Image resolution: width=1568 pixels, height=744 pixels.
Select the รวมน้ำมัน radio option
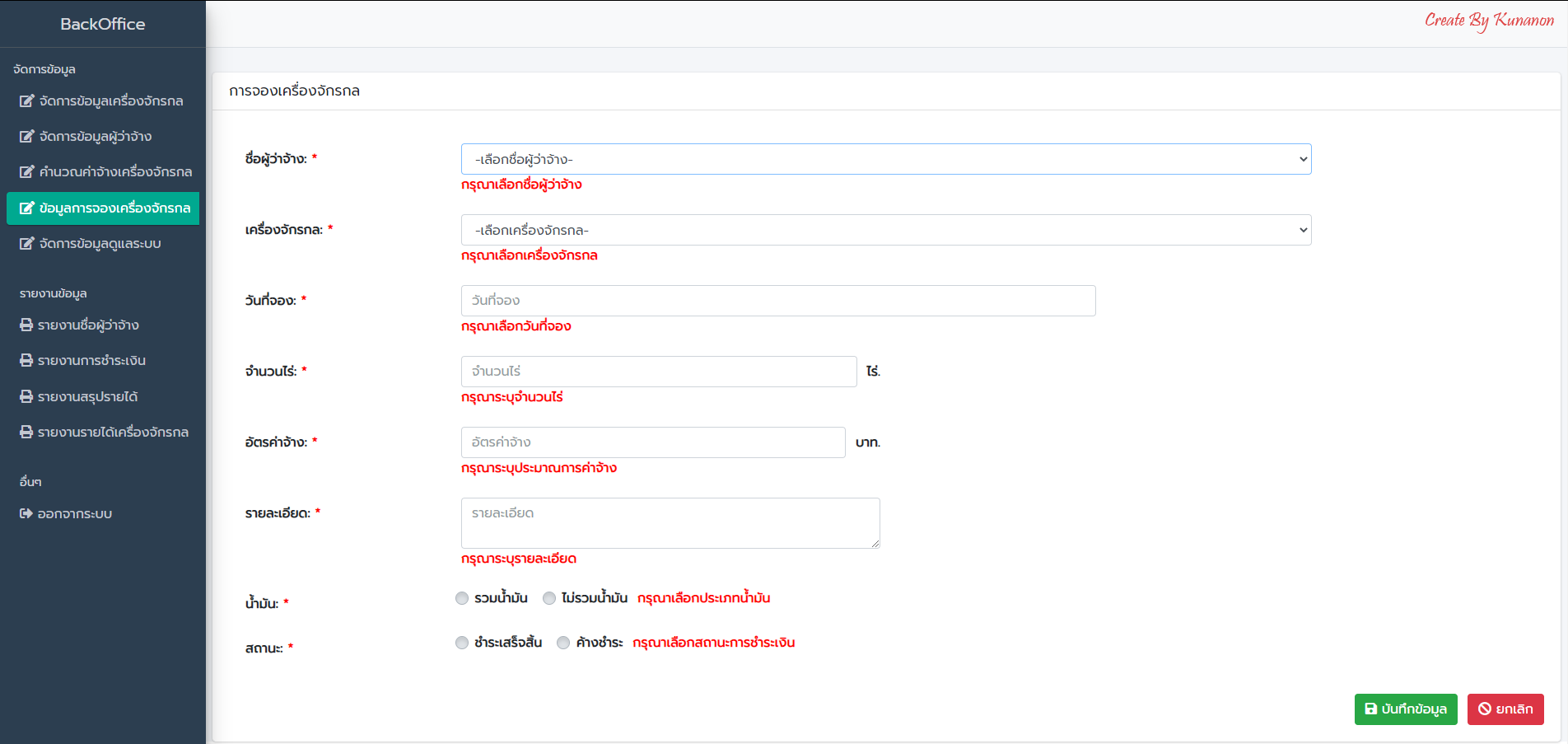pos(462,598)
